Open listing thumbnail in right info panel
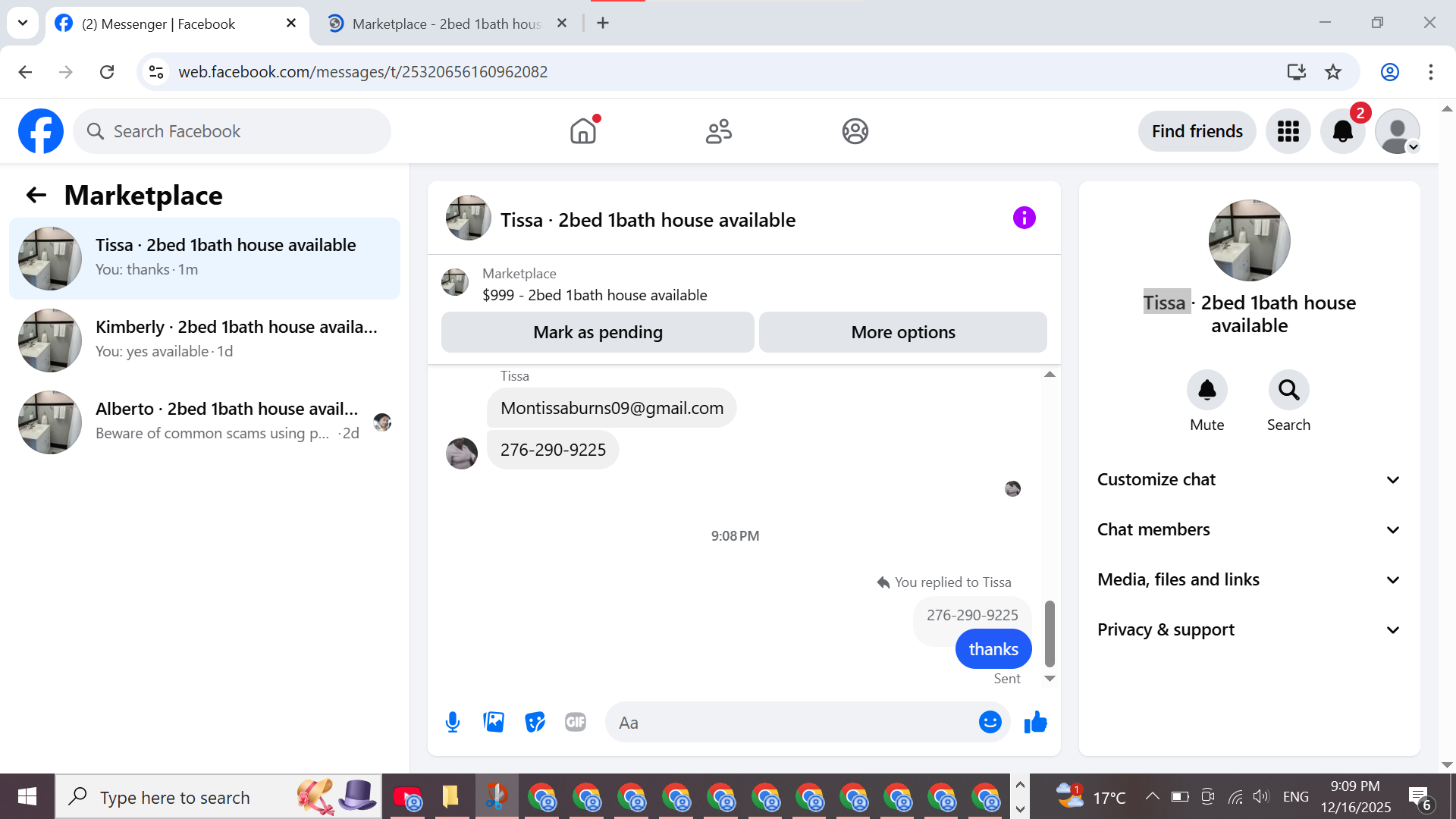 1249,240
